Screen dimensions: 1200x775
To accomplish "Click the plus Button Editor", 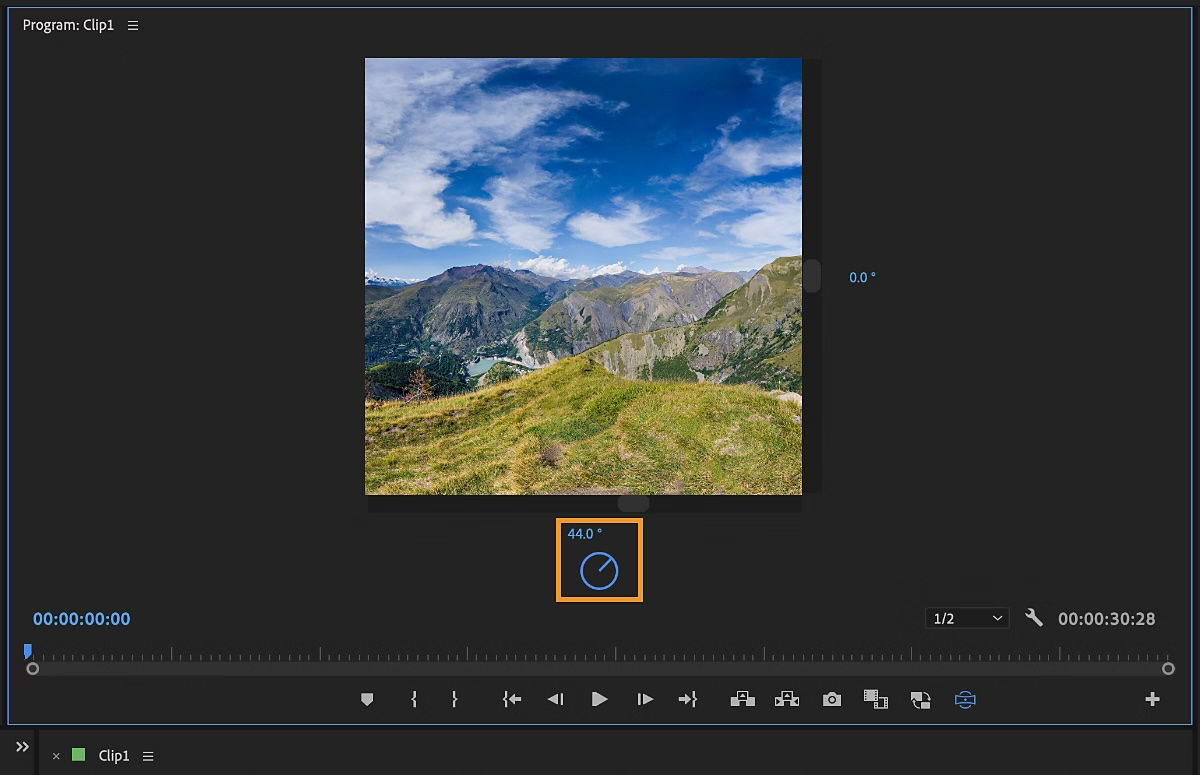I will coord(1152,699).
